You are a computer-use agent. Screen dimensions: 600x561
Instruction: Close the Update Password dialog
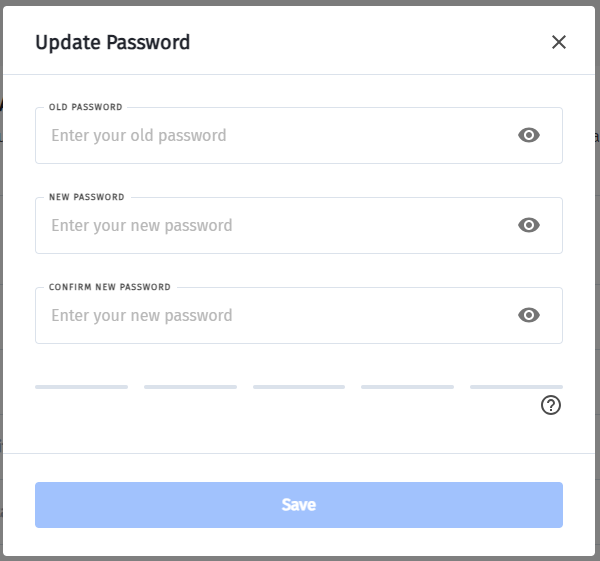tap(559, 42)
